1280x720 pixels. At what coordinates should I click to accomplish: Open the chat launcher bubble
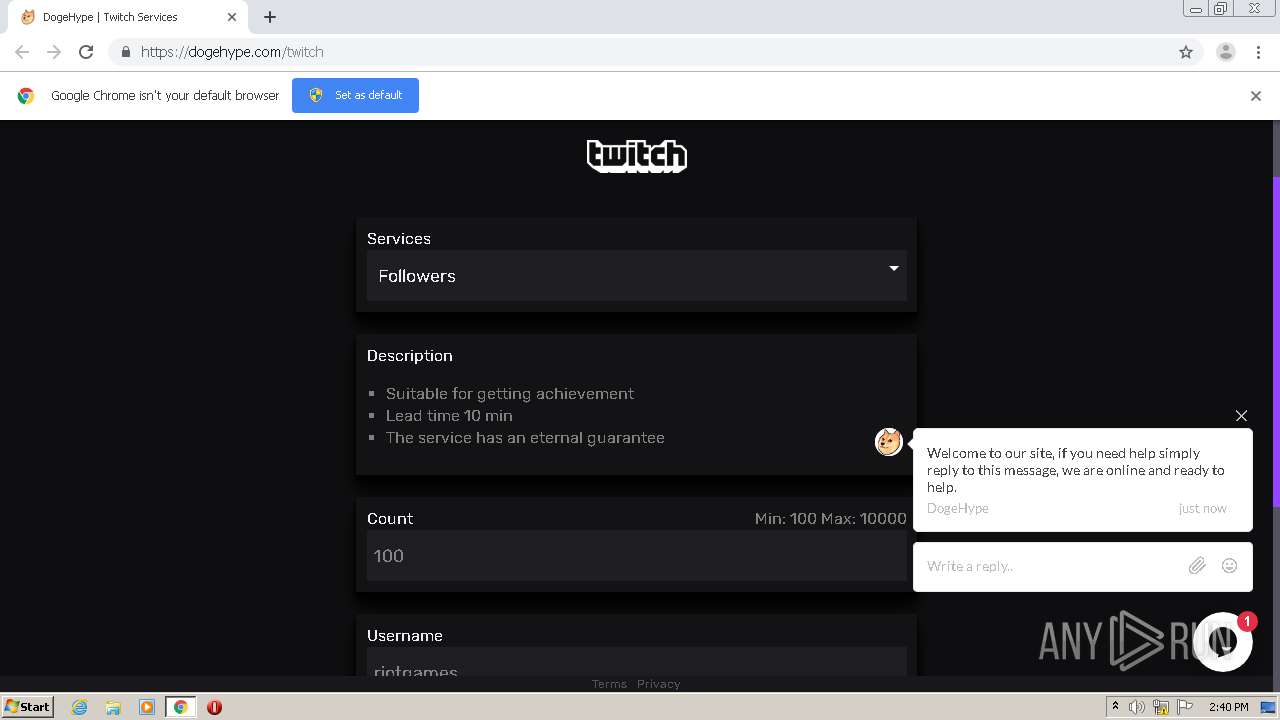pyautogui.click(x=1222, y=641)
